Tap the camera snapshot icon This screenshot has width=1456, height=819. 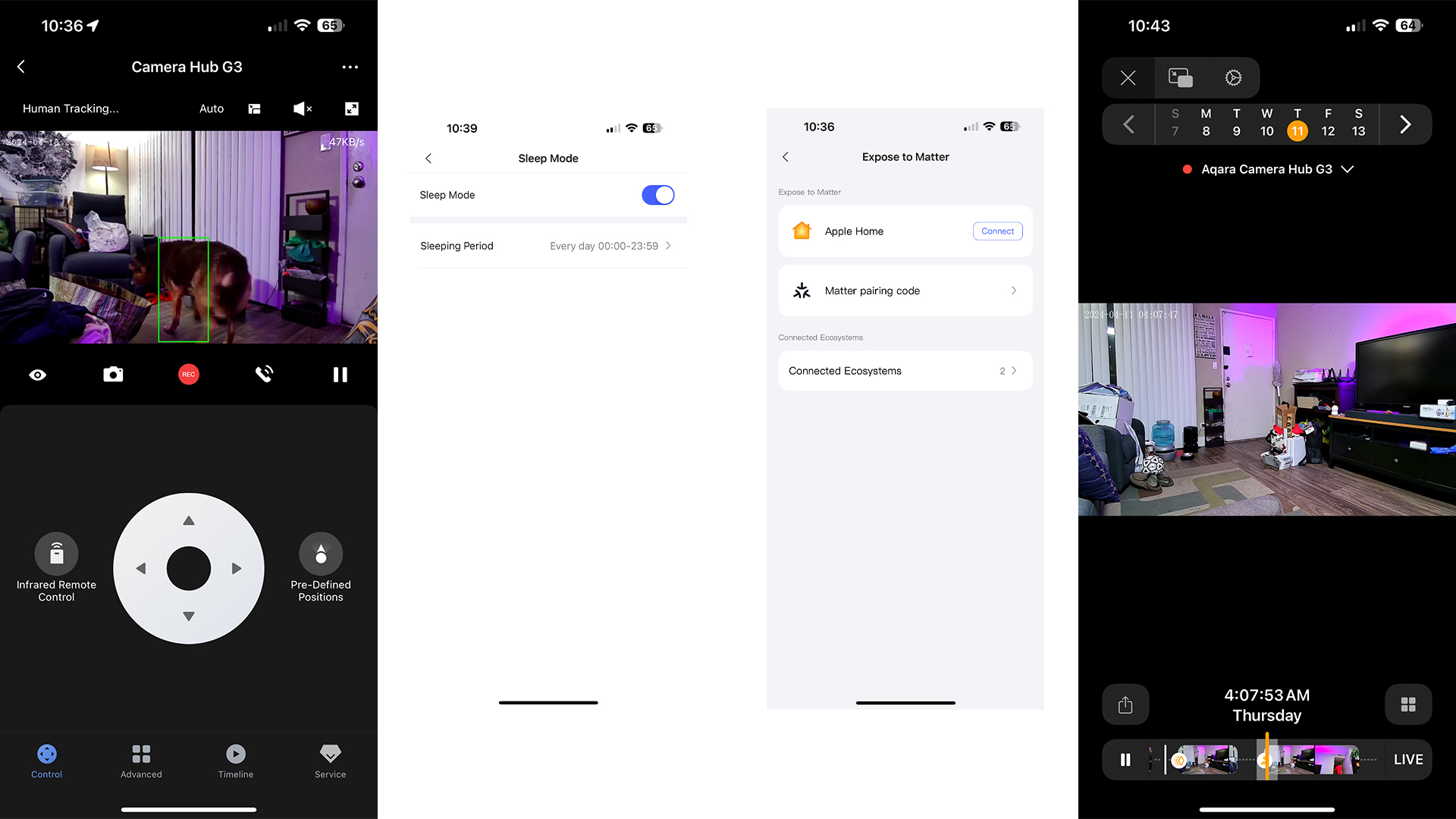113,374
